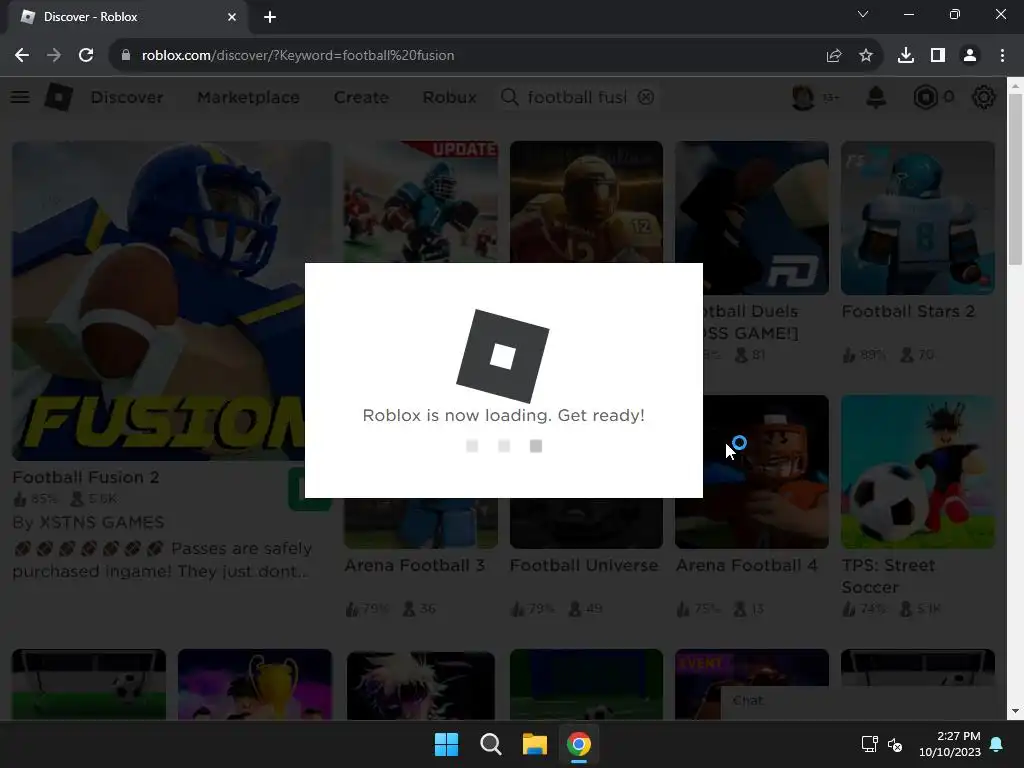Reload the Roblox page
Viewport: 1024px width, 768px height.
(x=86, y=56)
